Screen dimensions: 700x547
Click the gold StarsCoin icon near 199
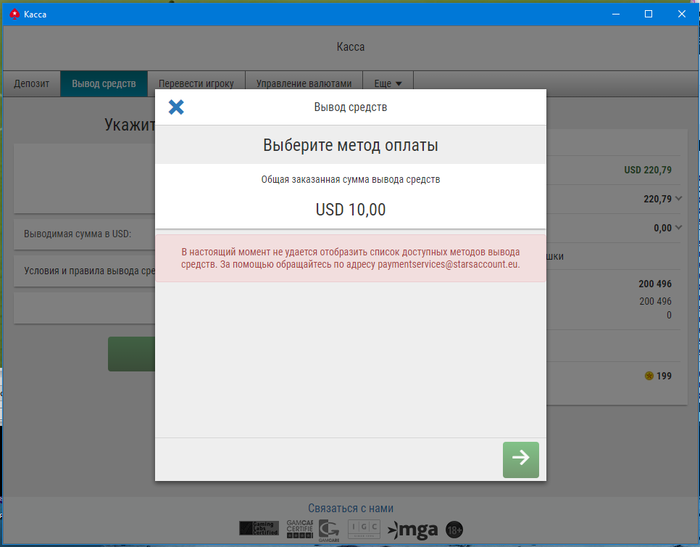tap(649, 376)
